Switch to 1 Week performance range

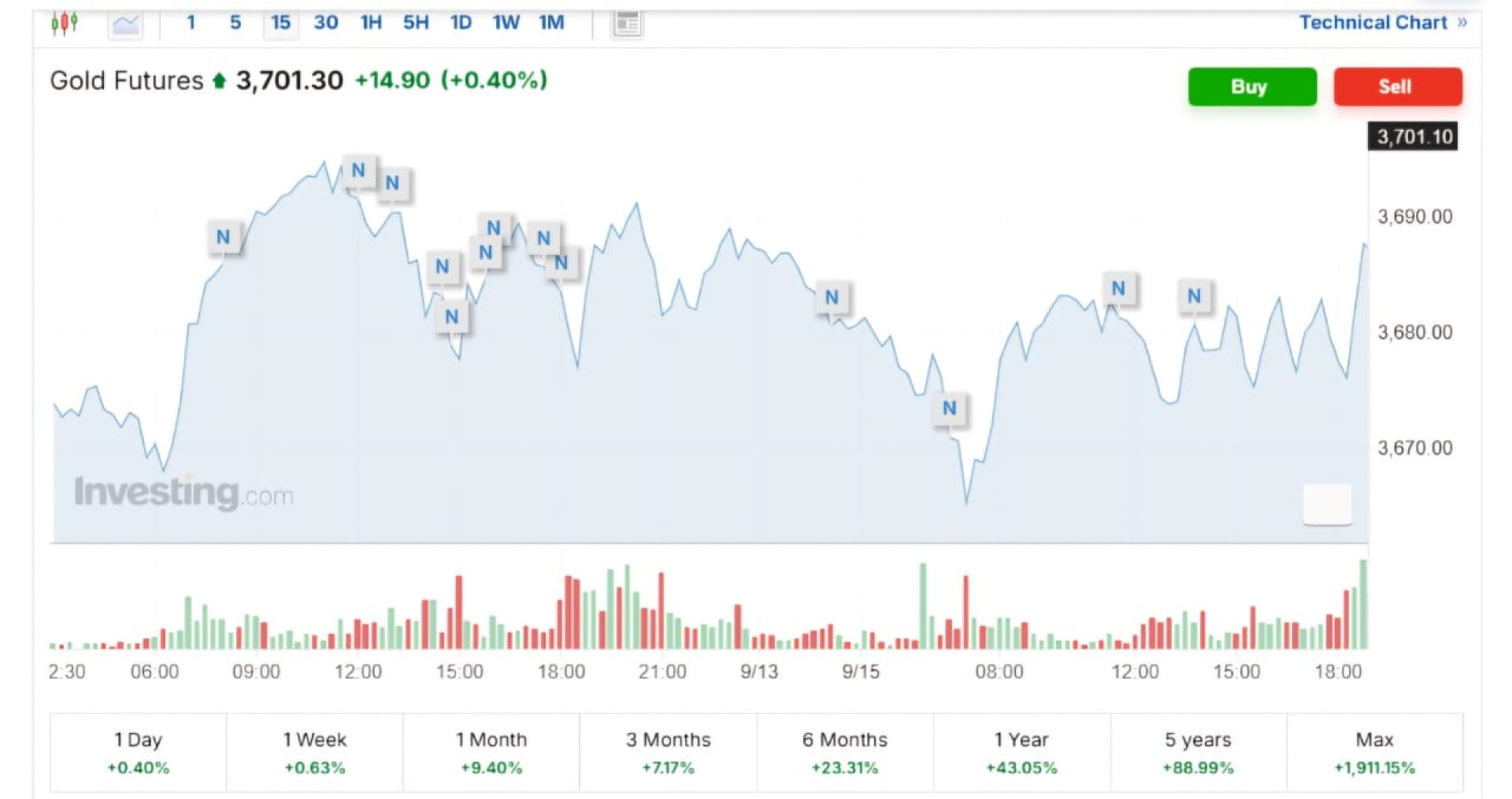click(314, 753)
